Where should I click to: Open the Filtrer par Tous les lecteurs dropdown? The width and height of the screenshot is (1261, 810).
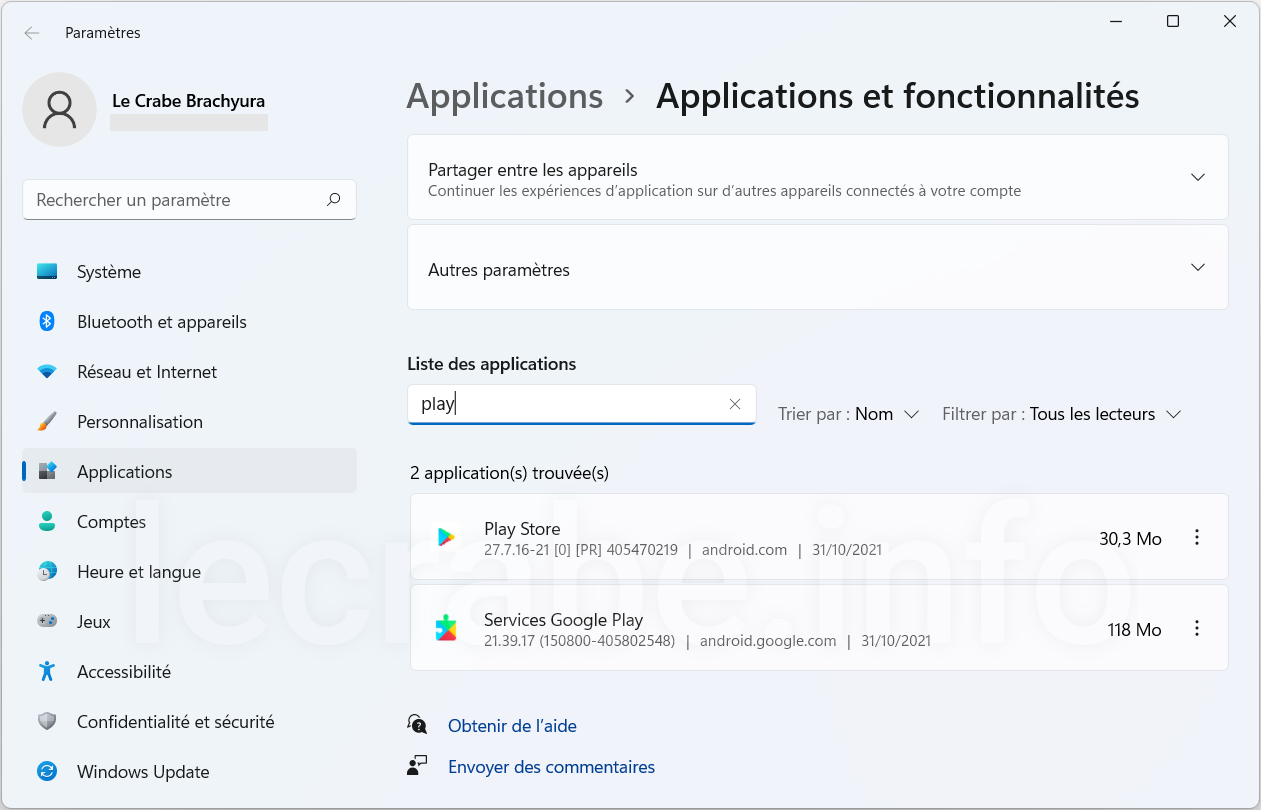[1062, 414]
